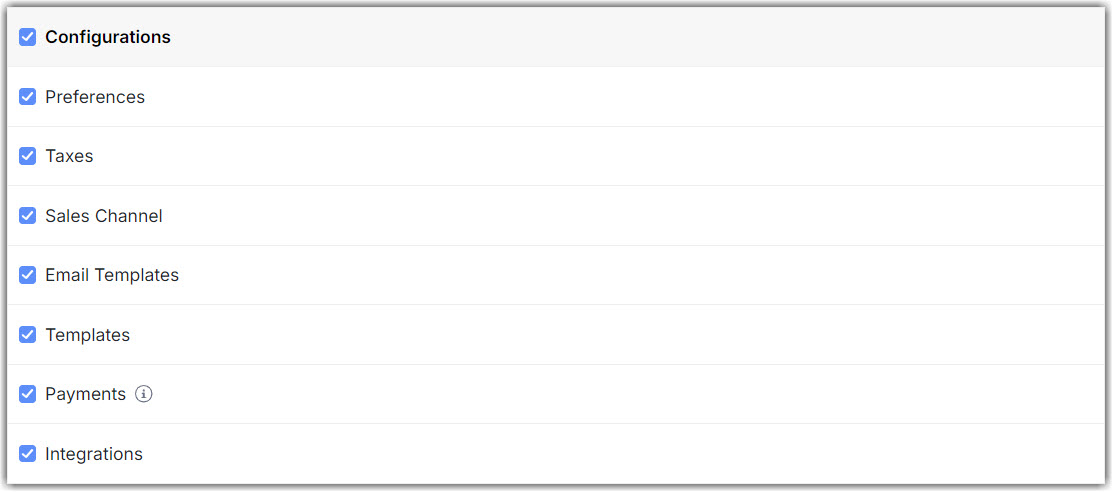This screenshot has height=492, width=1113.
Task: Click the Email Templates label text
Action: (x=112, y=275)
